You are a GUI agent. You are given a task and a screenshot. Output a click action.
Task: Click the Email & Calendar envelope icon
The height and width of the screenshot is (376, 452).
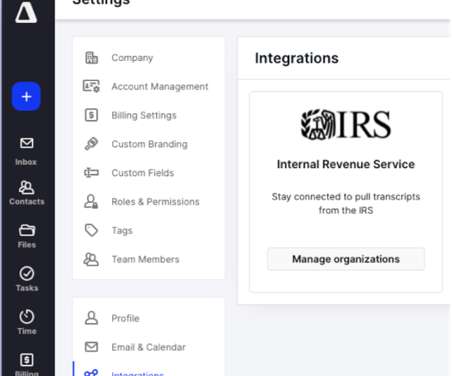coord(91,347)
